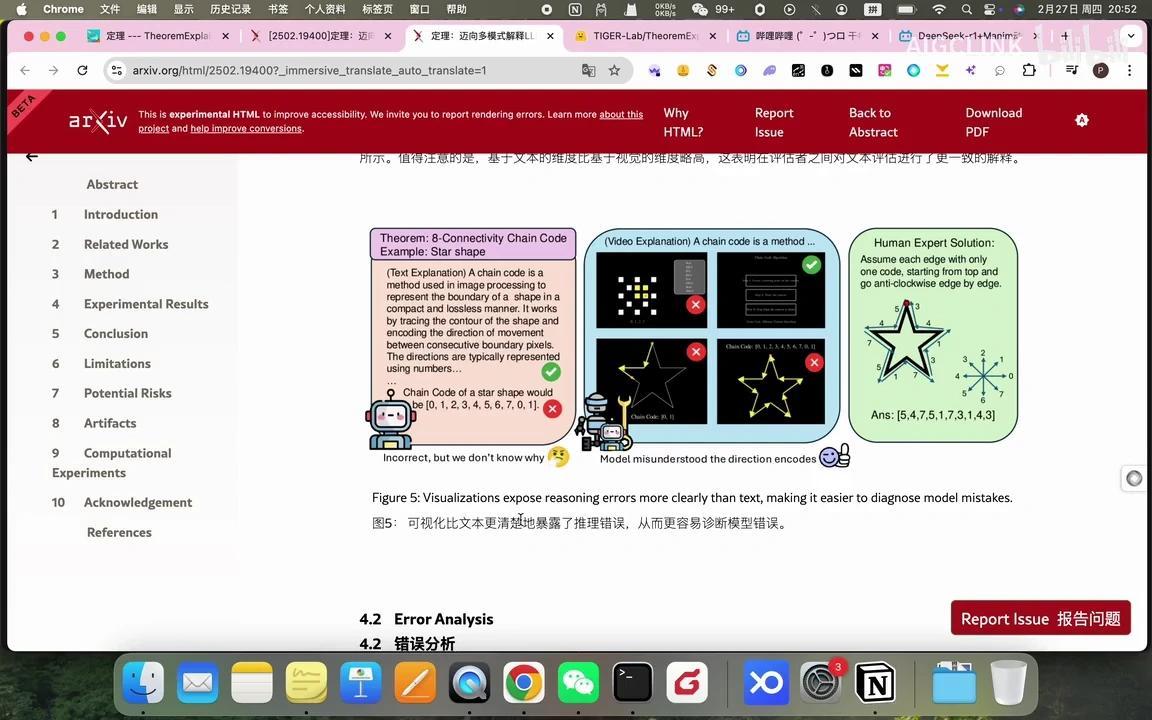Select 3 Method in the sidebar
This screenshot has width=1152, height=720.
coord(106,273)
